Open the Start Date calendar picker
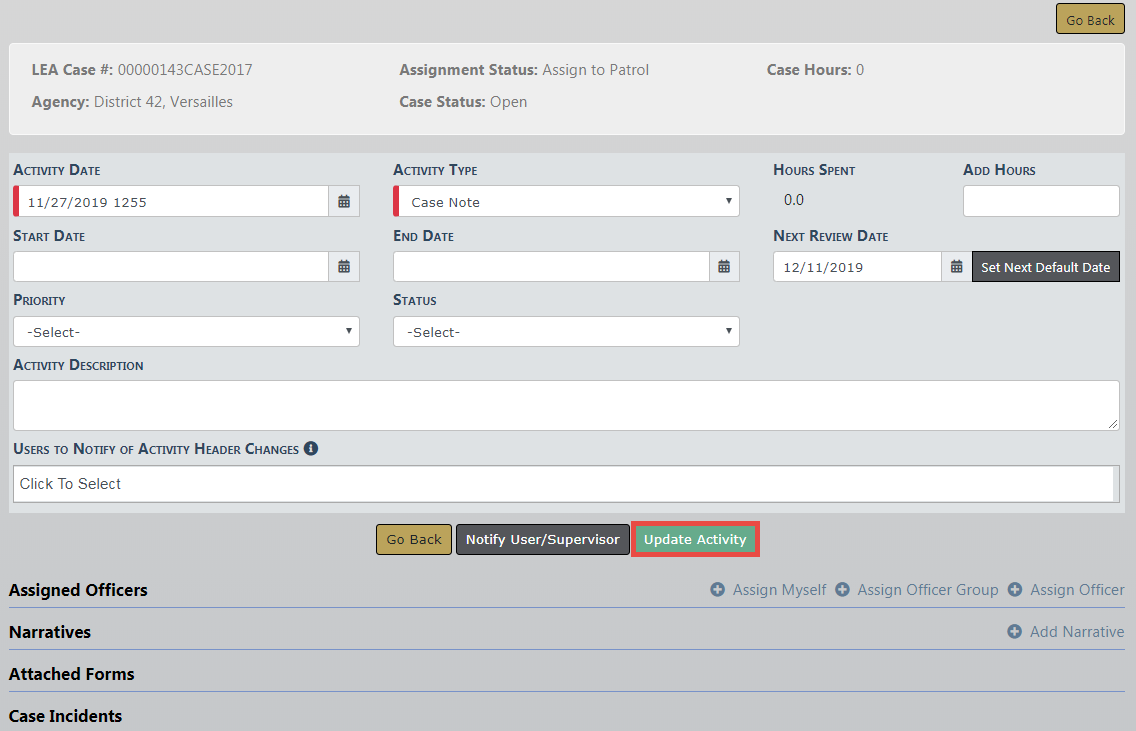 click(x=344, y=267)
